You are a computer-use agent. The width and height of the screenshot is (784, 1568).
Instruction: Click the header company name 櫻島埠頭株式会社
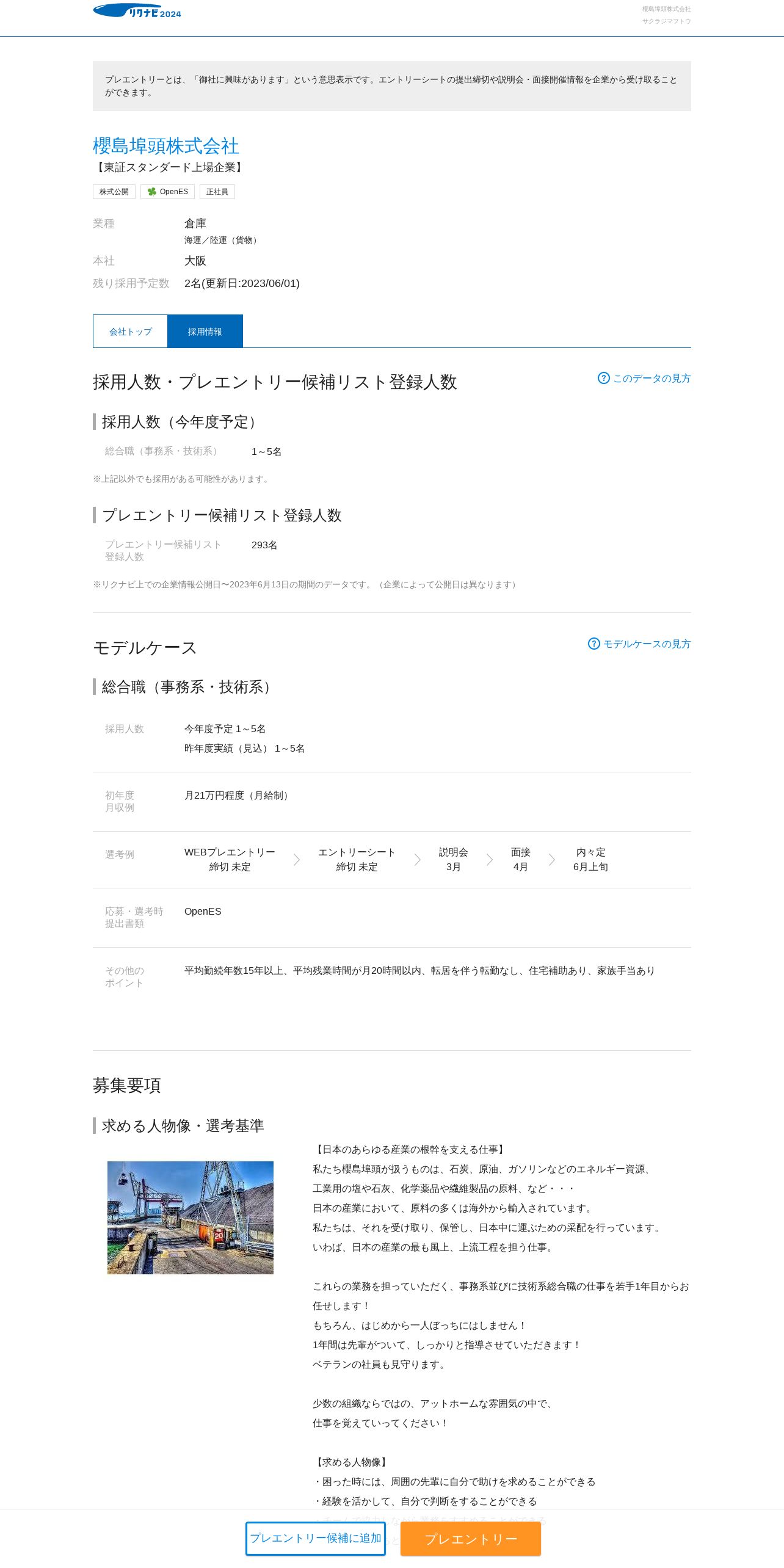pyautogui.click(x=666, y=9)
